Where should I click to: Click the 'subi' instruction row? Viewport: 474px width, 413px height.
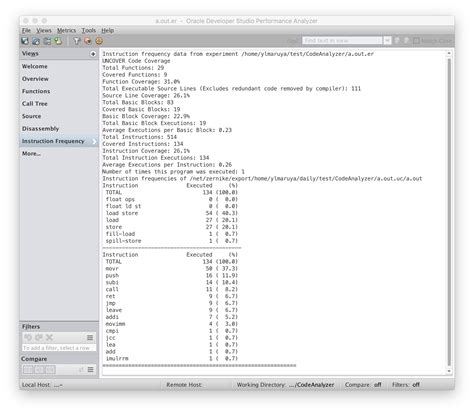[x=172, y=283]
